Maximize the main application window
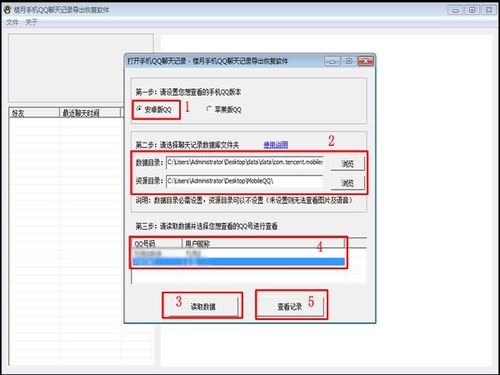The width and height of the screenshot is (500, 375). (472, 10)
